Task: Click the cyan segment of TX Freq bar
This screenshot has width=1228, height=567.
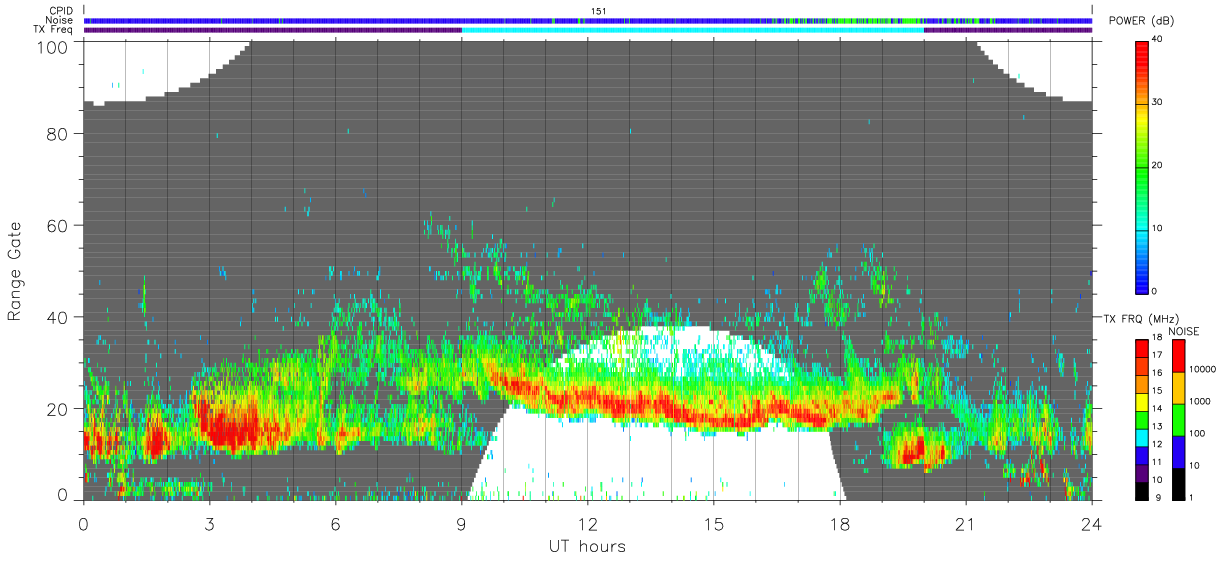Action: click(692, 30)
